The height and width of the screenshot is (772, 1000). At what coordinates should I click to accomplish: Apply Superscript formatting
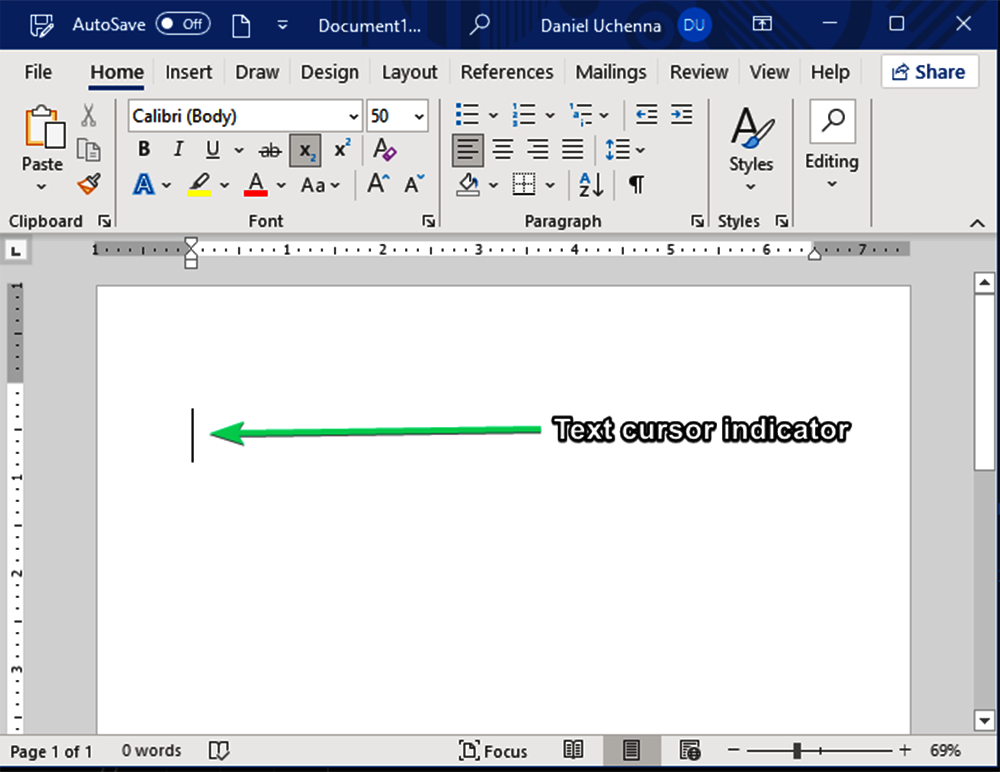(x=341, y=149)
